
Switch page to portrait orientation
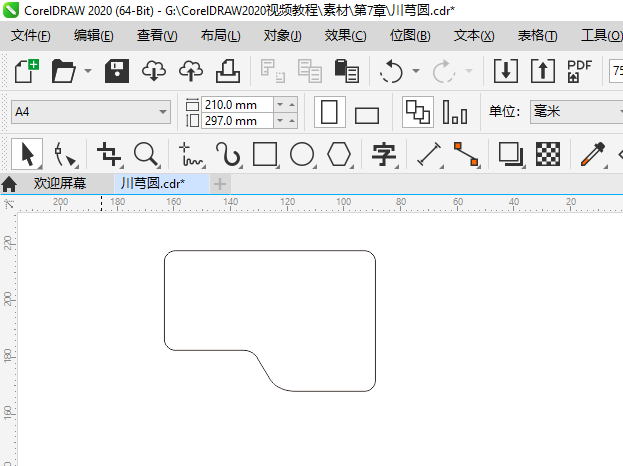point(330,112)
